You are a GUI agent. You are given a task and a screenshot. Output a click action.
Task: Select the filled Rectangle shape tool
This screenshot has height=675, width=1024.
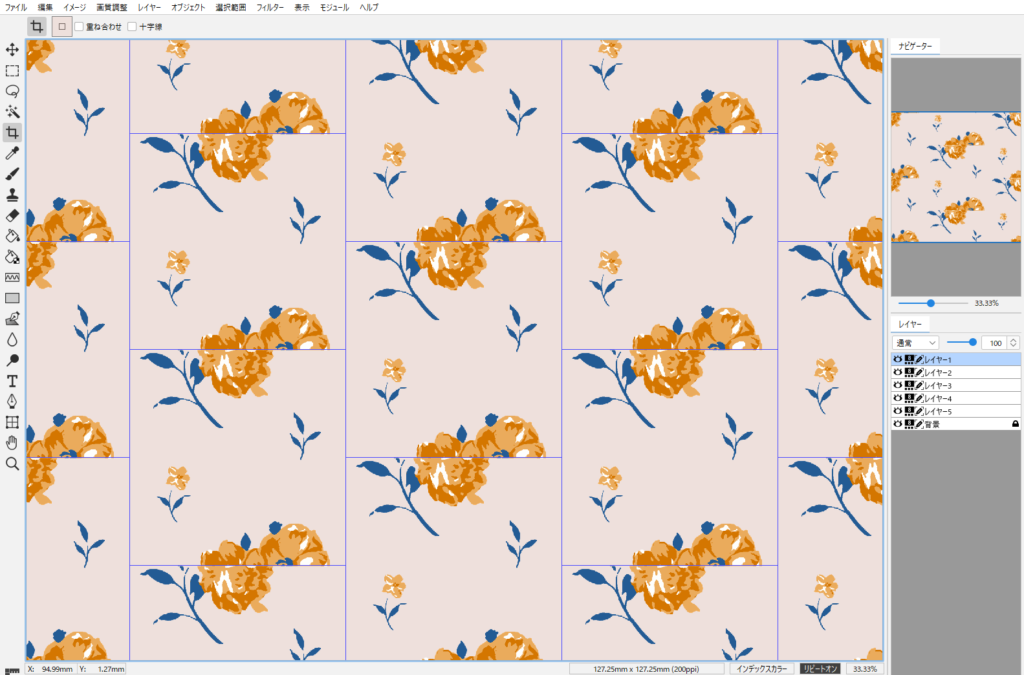[12, 298]
